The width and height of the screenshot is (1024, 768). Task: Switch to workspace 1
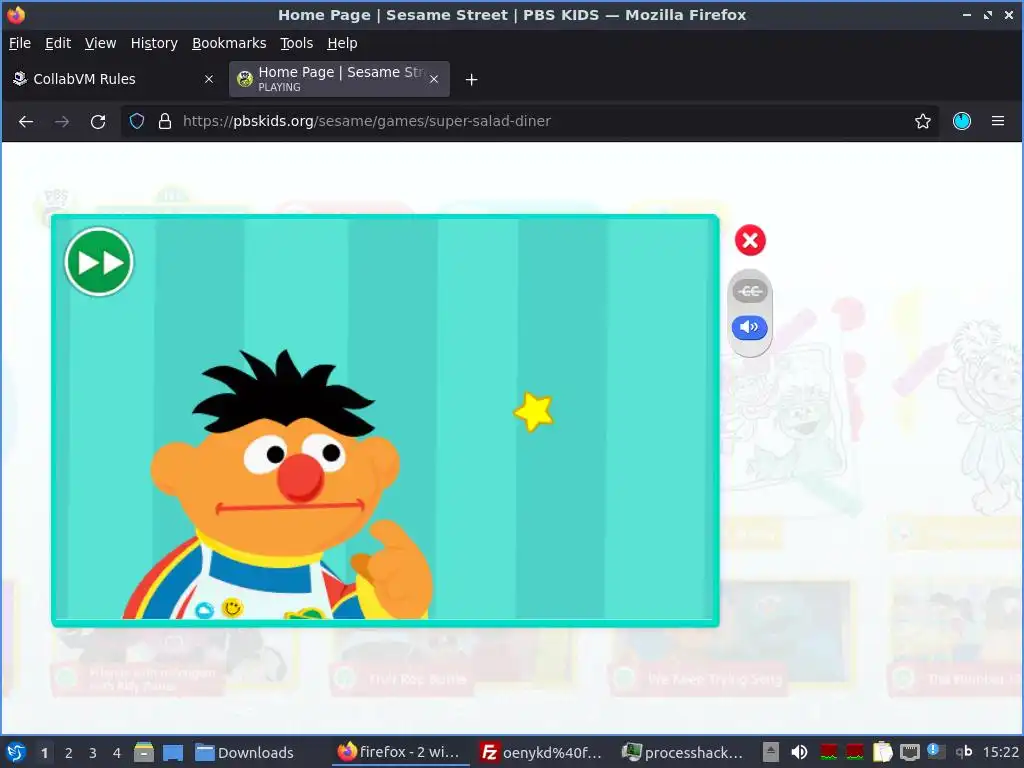(44, 753)
